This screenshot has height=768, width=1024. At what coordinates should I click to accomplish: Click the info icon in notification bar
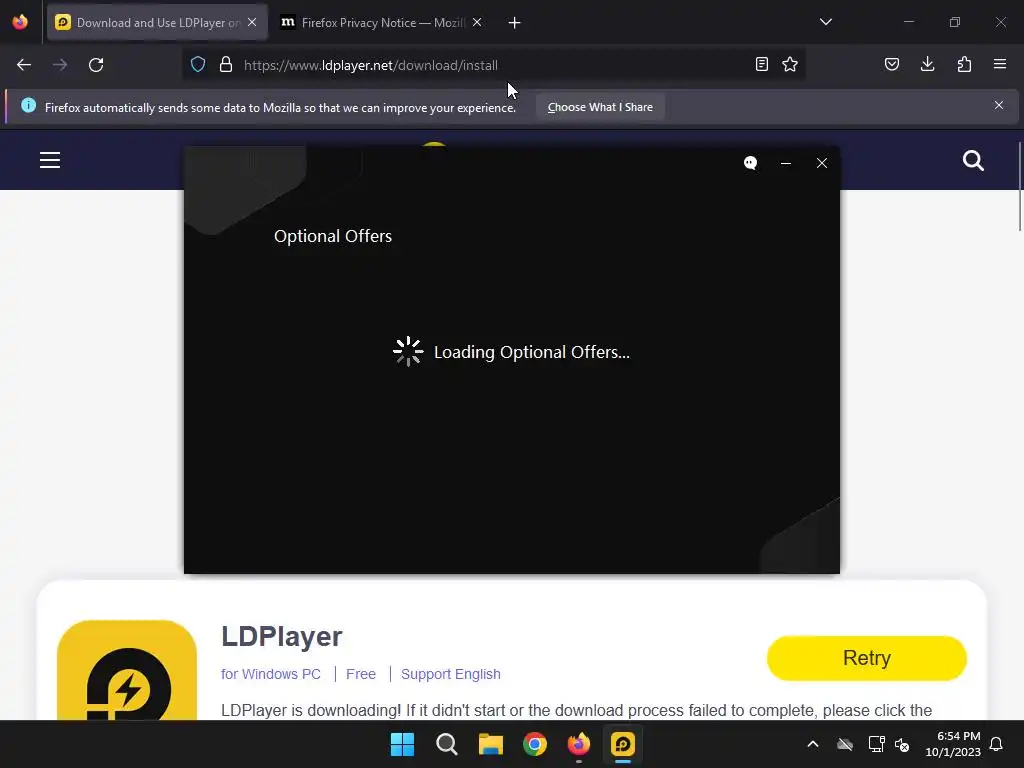(28, 105)
